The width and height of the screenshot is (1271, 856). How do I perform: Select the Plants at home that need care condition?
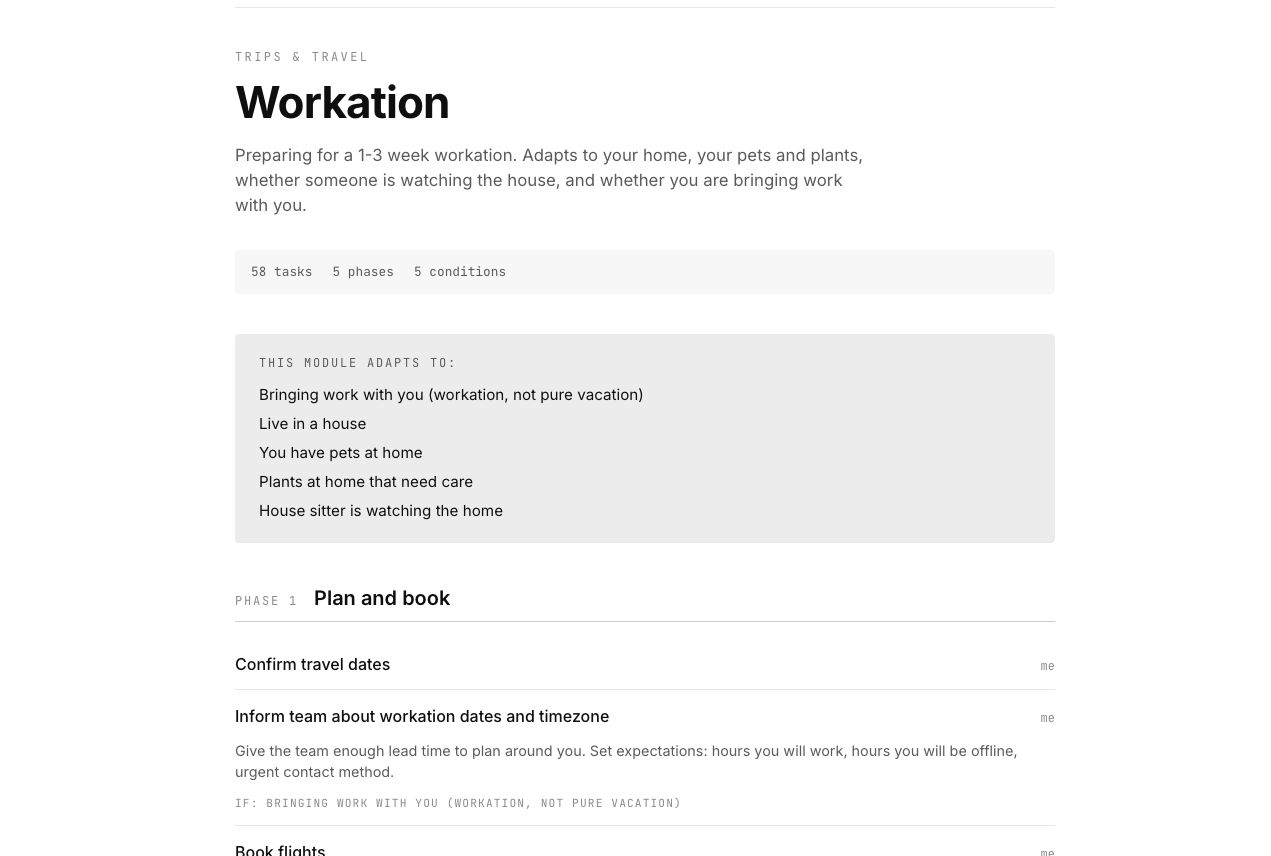pos(366,482)
